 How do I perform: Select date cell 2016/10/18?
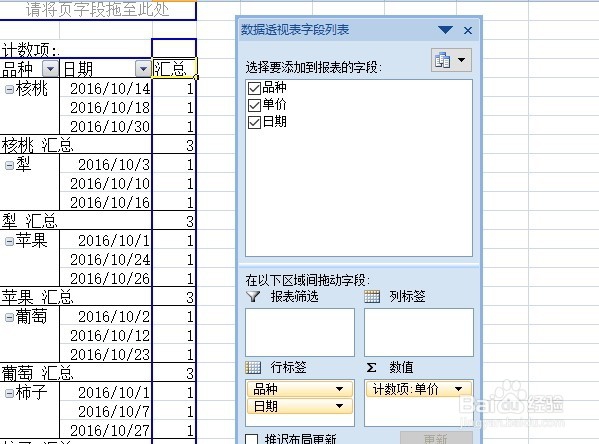[106, 107]
